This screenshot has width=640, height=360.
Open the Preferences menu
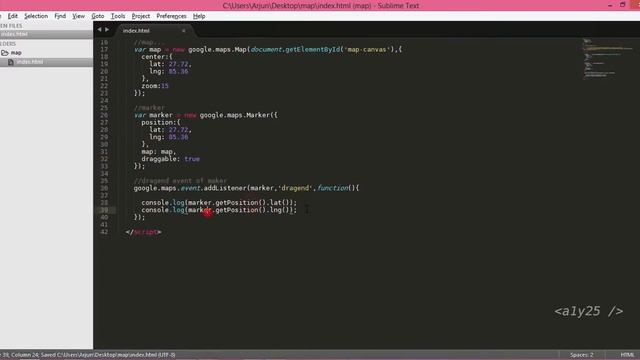[171, 16]
